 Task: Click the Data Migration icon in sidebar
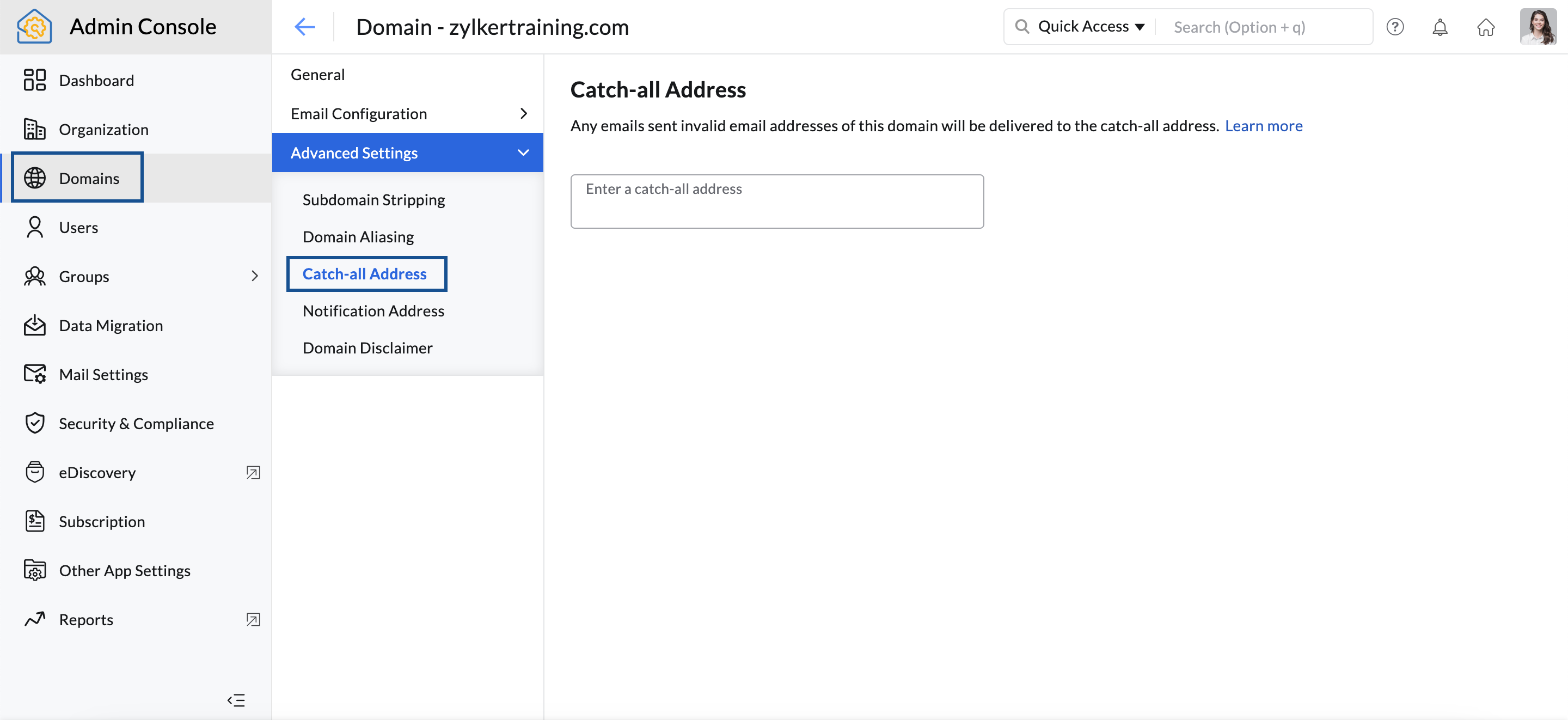(x=35, y=325)
